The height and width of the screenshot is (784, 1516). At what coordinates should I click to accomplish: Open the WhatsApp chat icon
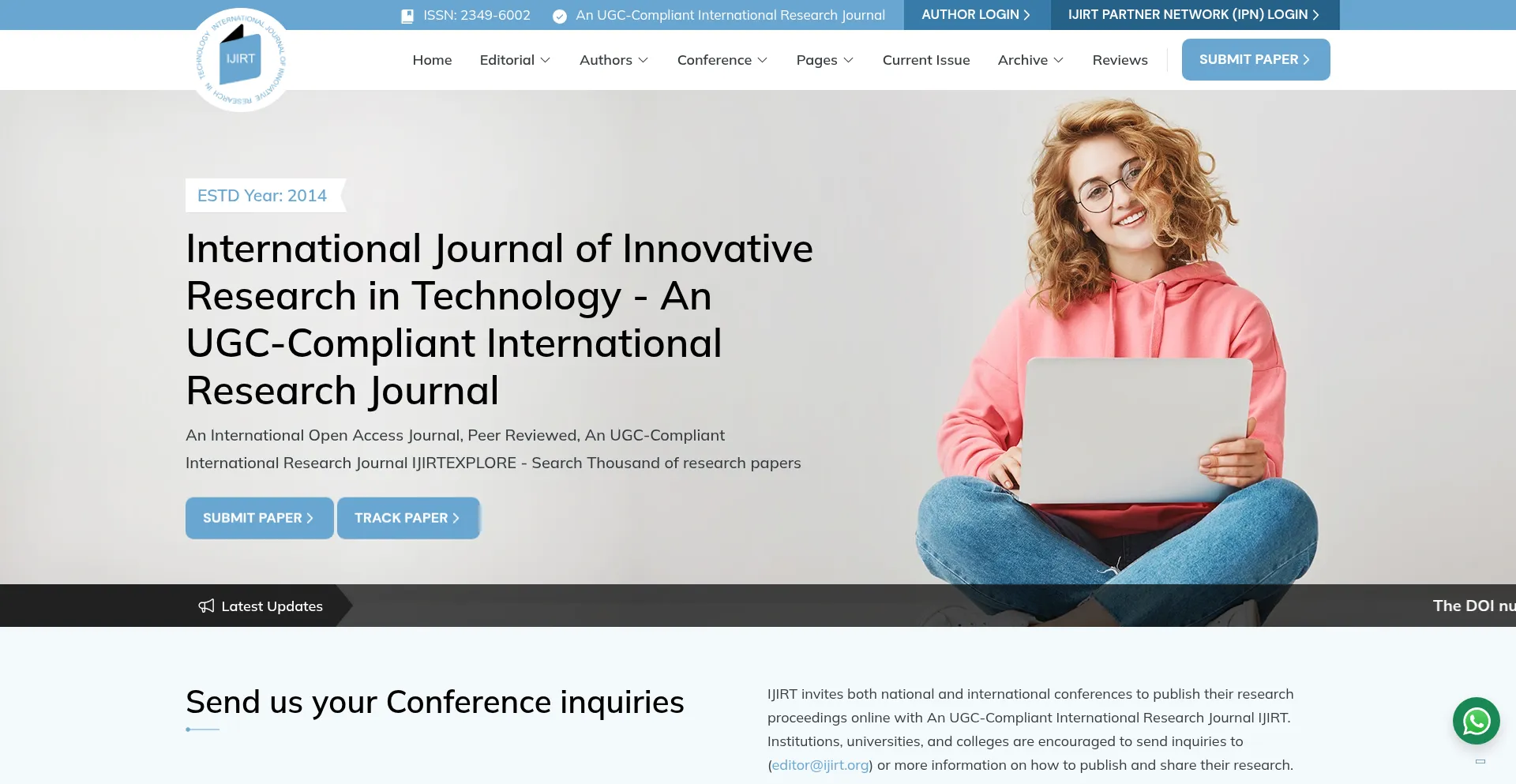(1476, 721)
